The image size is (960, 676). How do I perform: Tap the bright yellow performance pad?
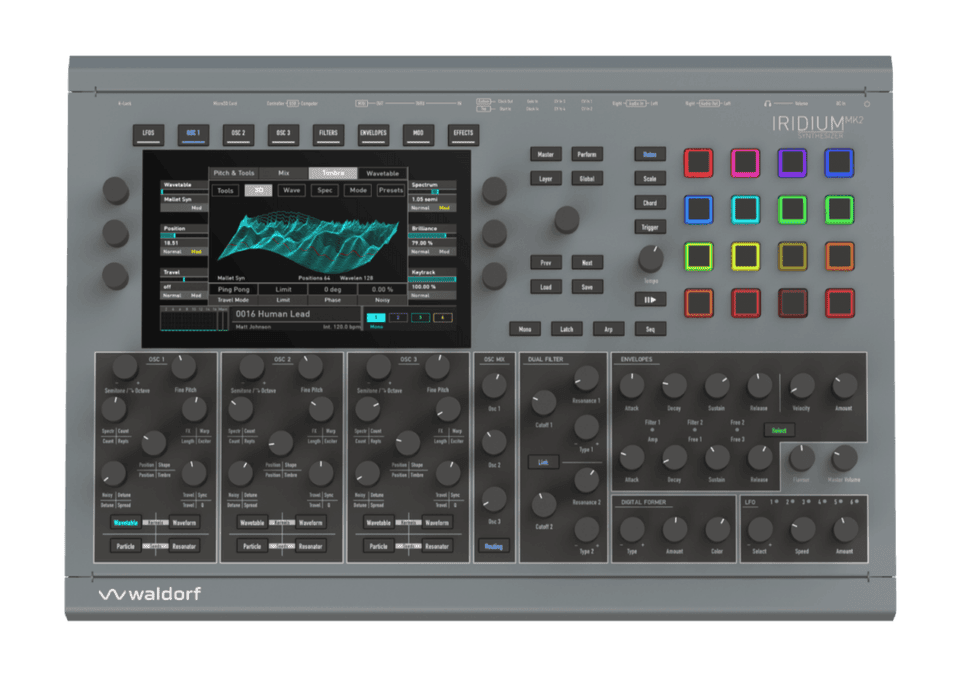[x=745, y=257]
